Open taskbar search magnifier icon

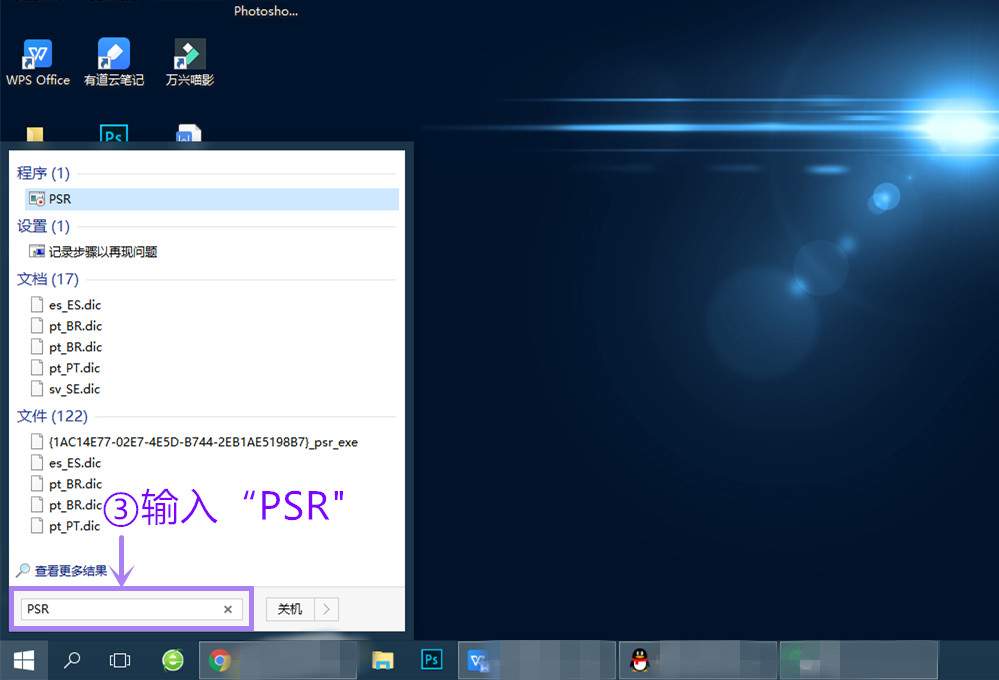tap(72, 660)
